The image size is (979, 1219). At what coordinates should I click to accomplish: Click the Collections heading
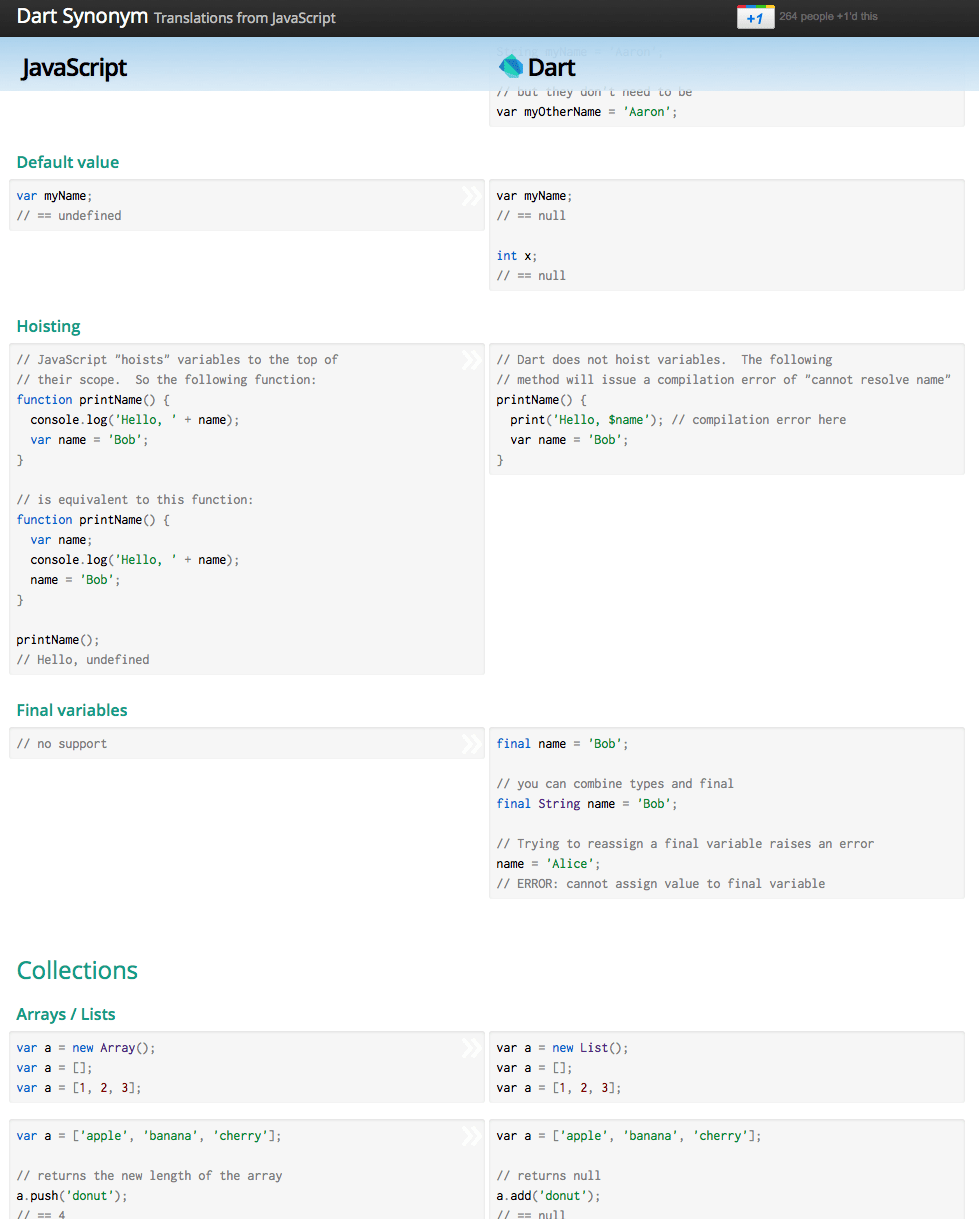pos(77,970)
